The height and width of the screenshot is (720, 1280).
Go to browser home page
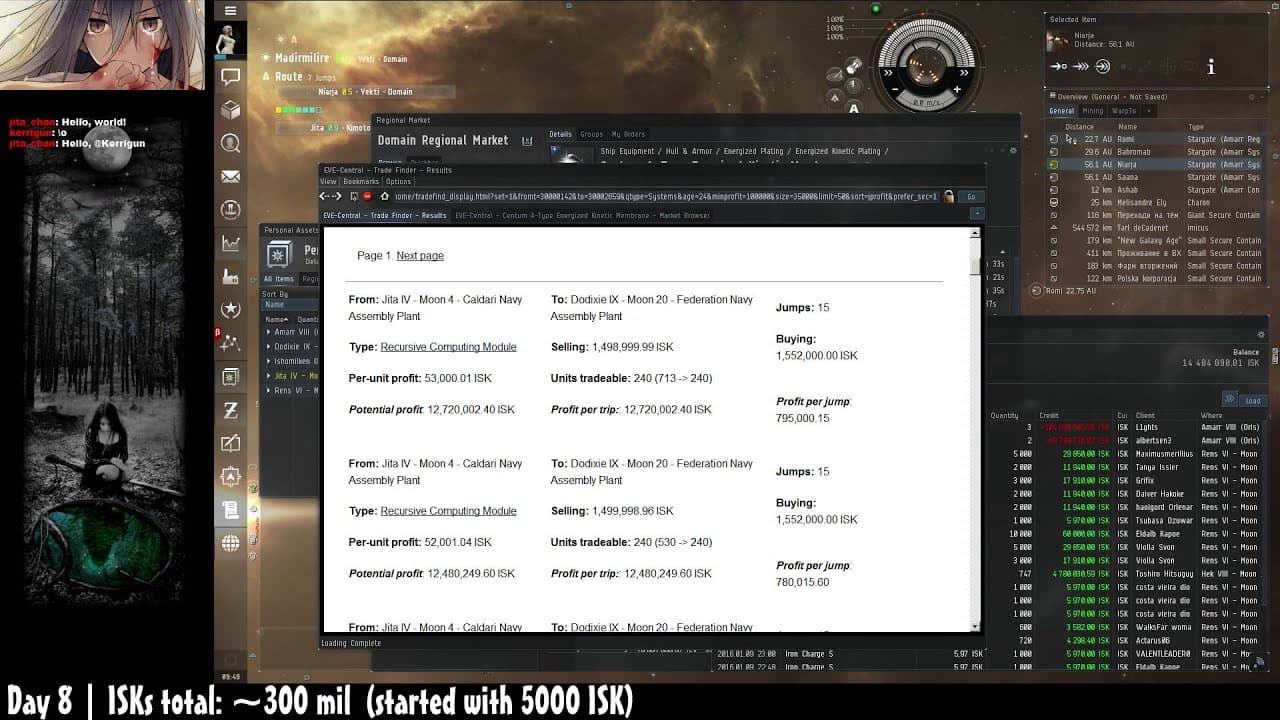(385, 197)
